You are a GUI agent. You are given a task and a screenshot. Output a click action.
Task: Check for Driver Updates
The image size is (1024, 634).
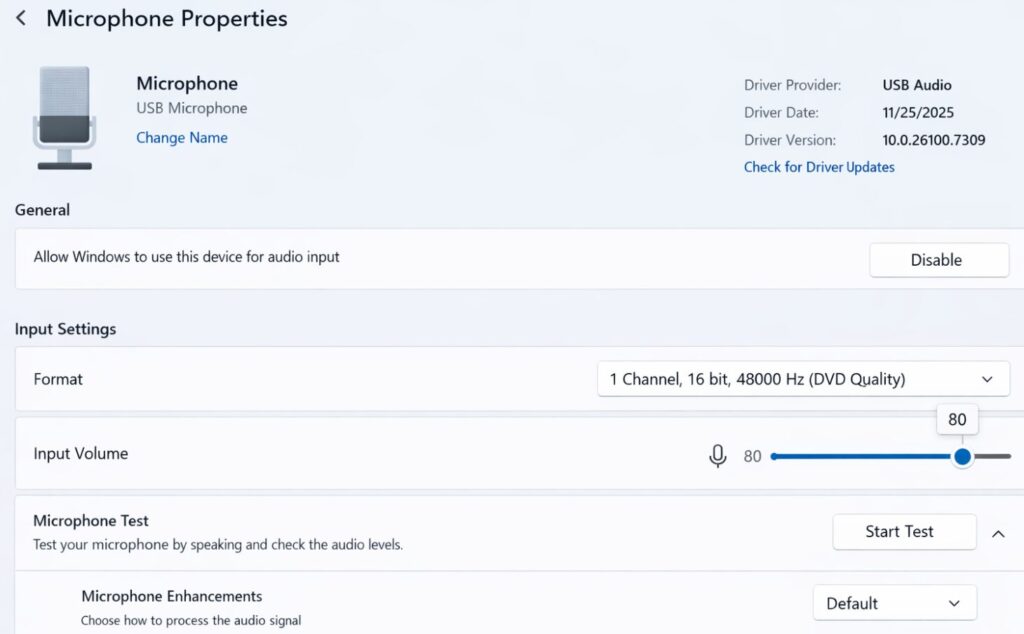(x=818, y=167)
